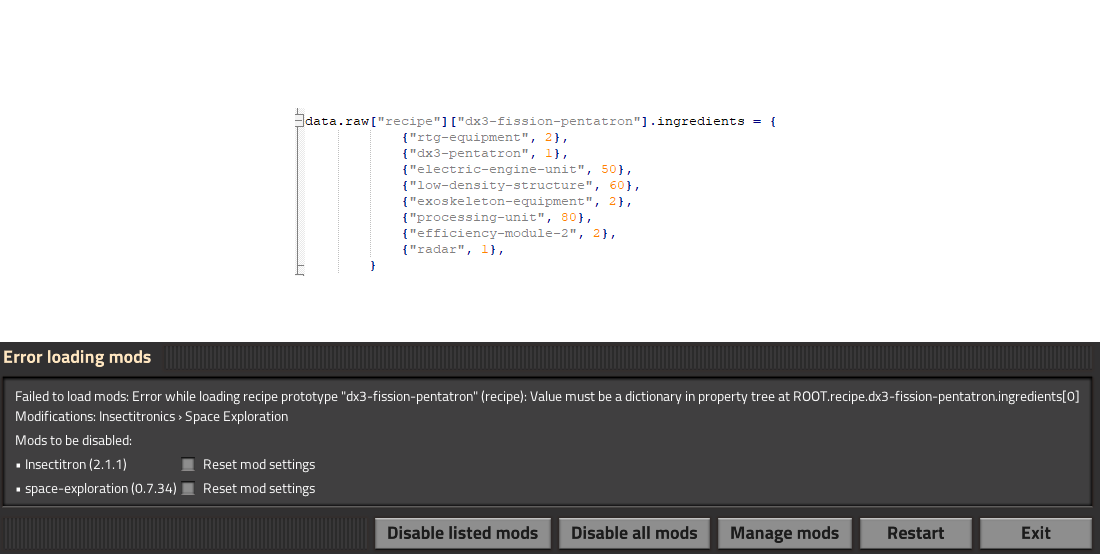Check Reset mod settings for Insectitron
Image resolution: width=1101 pixels, height=554 pixels.
188,464
